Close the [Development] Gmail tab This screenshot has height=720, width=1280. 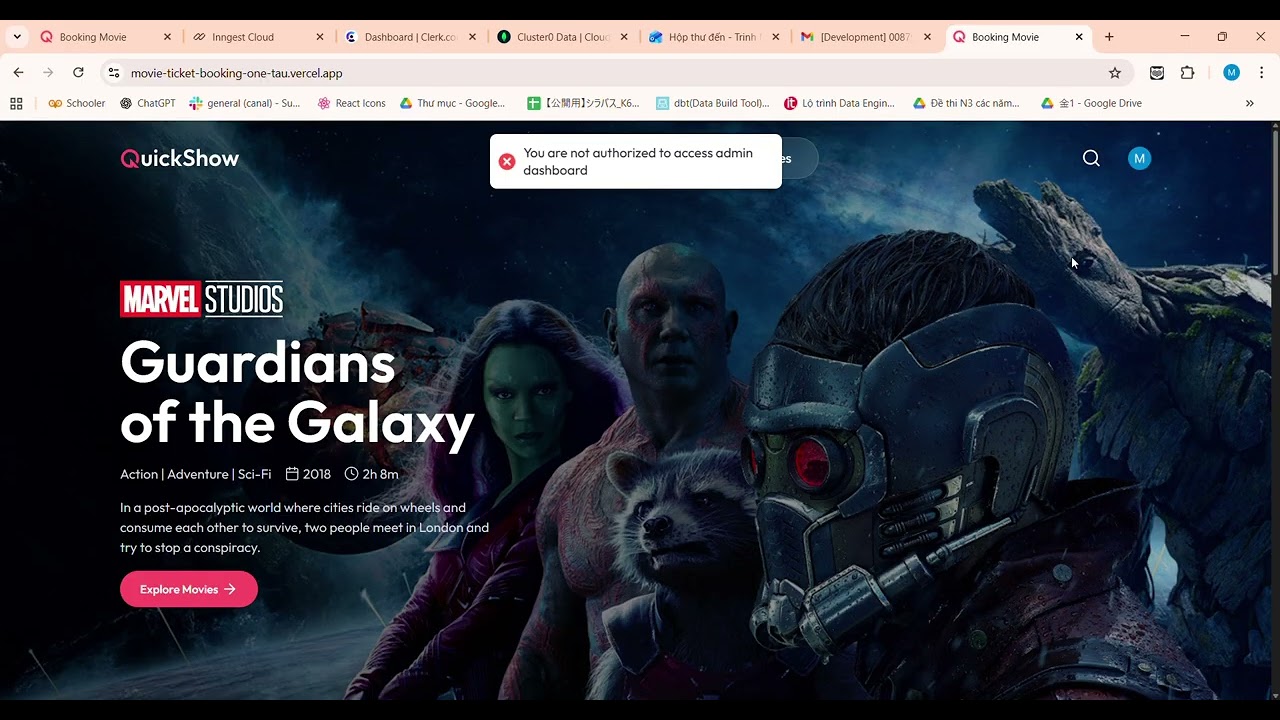(x=927, y=37)
